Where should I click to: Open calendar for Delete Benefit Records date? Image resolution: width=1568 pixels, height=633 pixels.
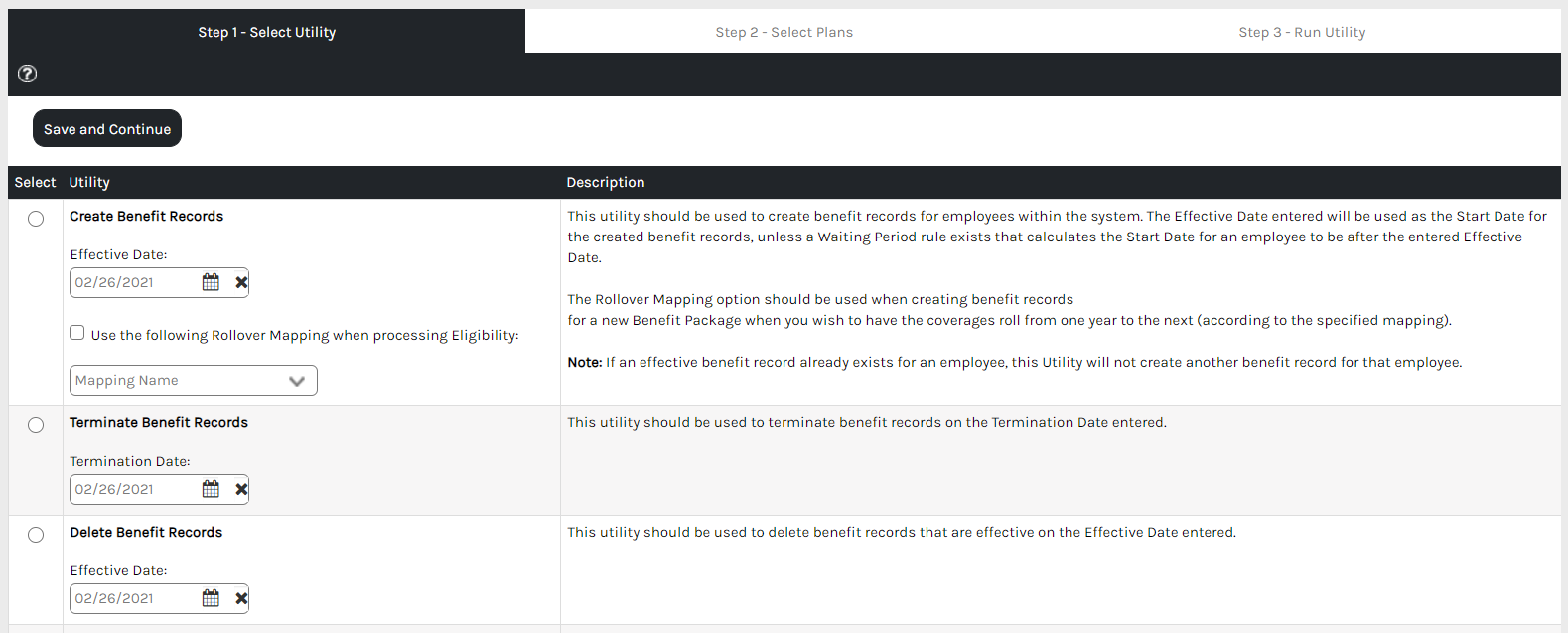click(x=211, y=598)
